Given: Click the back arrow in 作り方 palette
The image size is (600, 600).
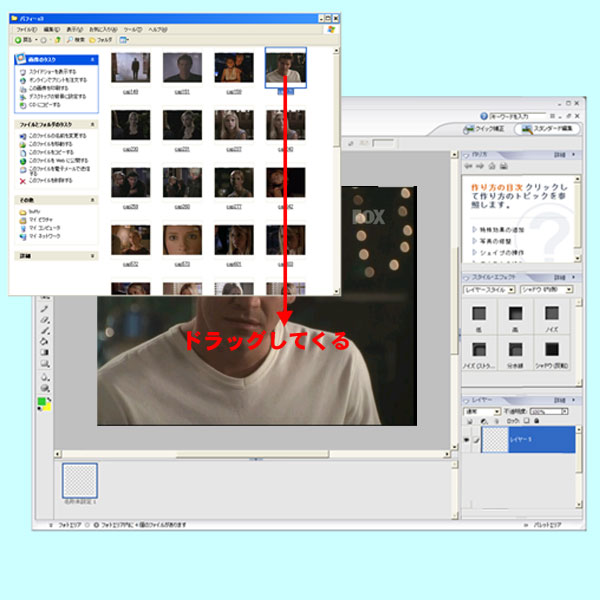Looking at the screenshot, I should [x=468, y=166].
